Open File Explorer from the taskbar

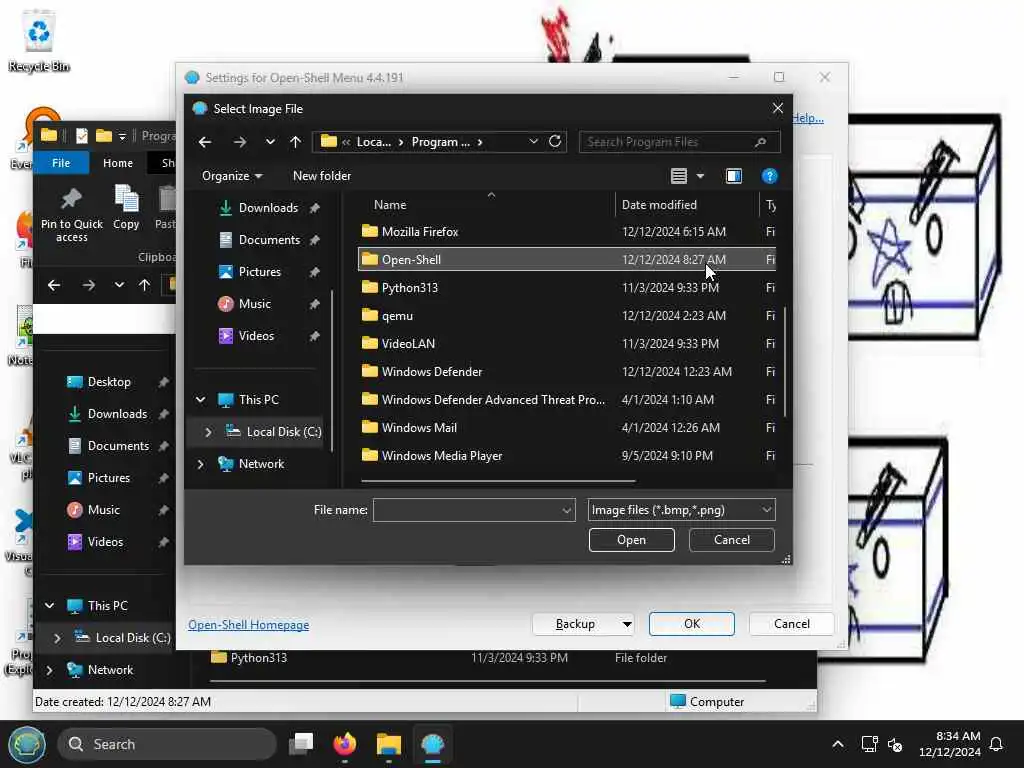point(389,744)
